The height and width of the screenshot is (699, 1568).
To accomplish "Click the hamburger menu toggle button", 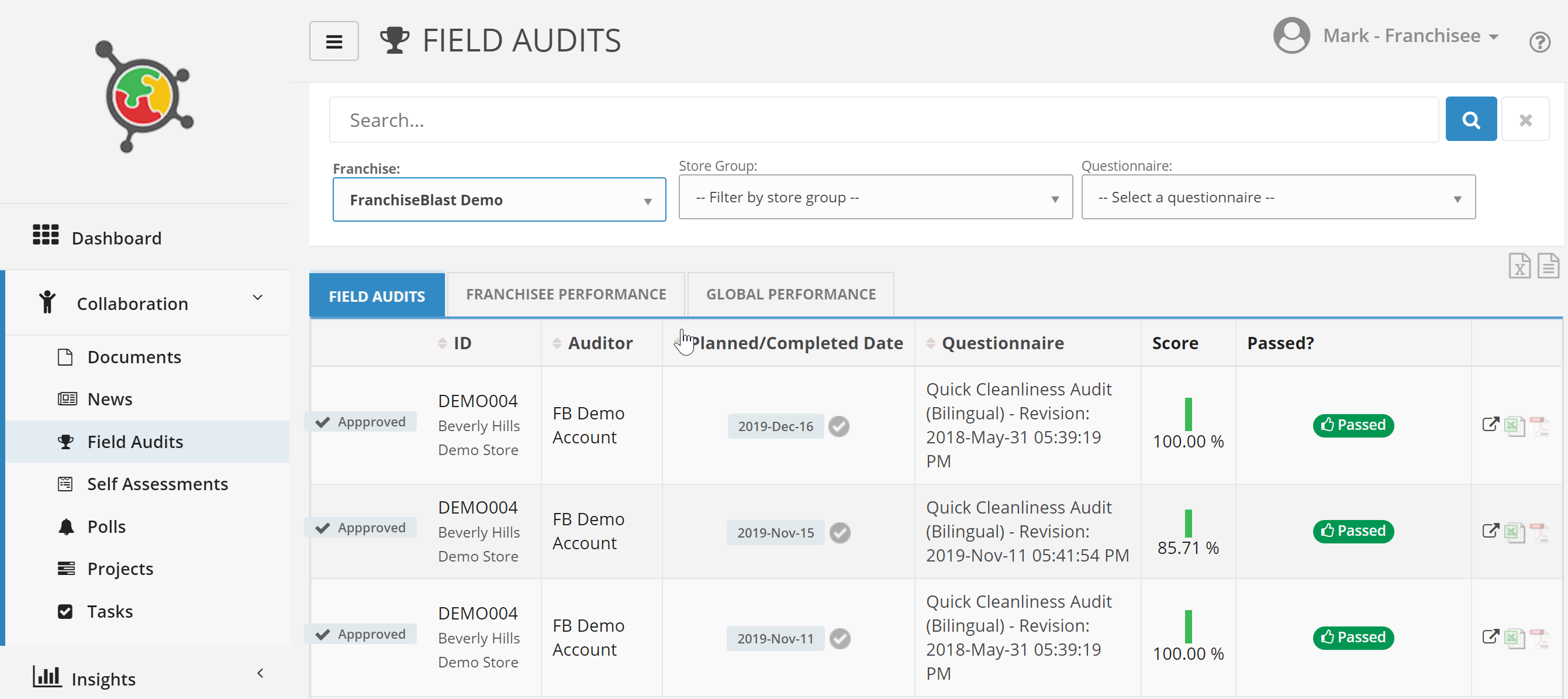I will point(334,41).
